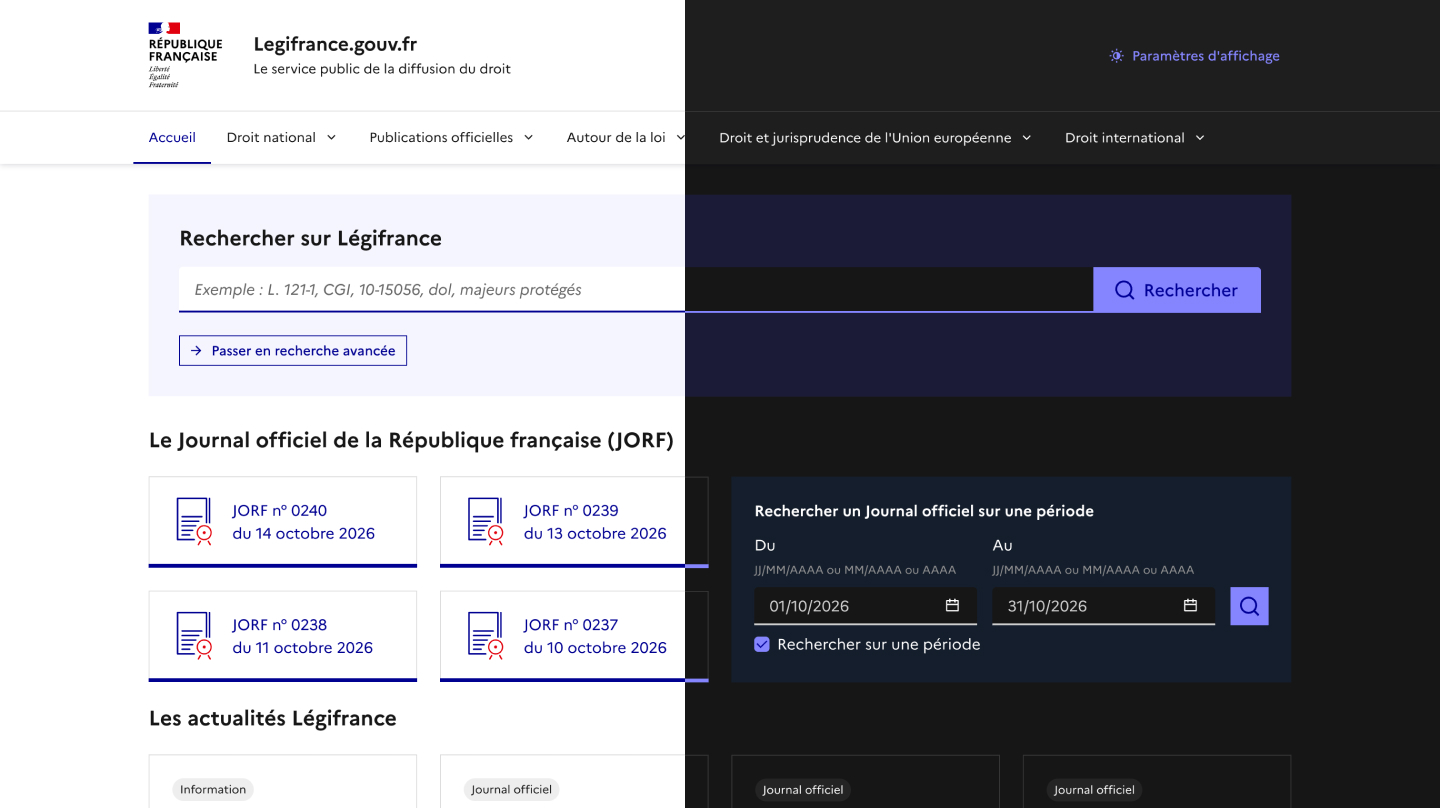This screenshot has width=1440, height=808.
Task: Click the document icon of JORF n° 0240
Action: tap(194, 521)
